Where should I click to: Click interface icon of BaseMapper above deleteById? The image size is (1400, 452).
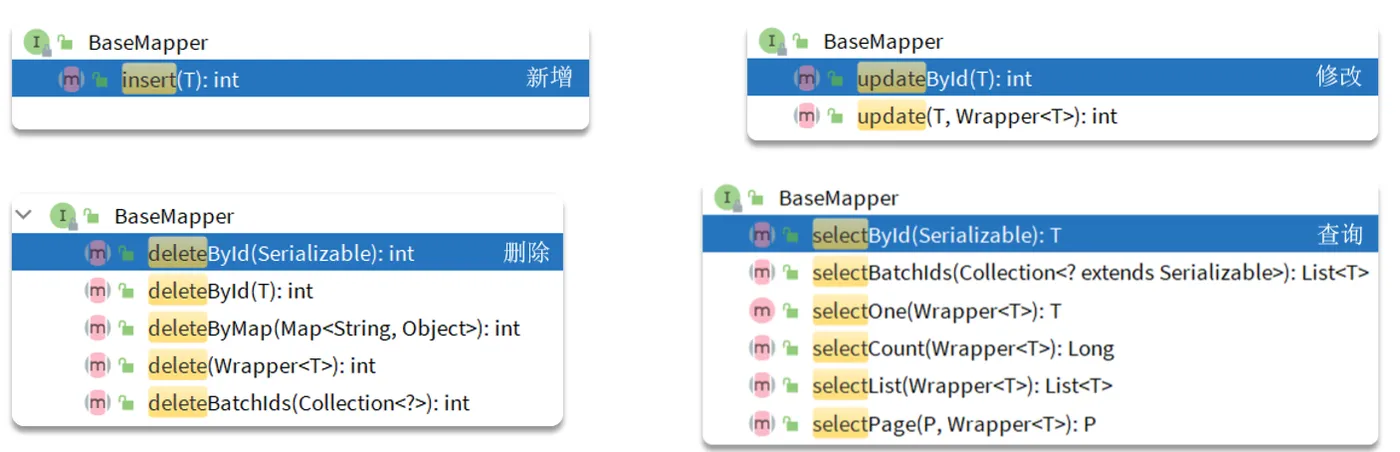coord(63,215)
